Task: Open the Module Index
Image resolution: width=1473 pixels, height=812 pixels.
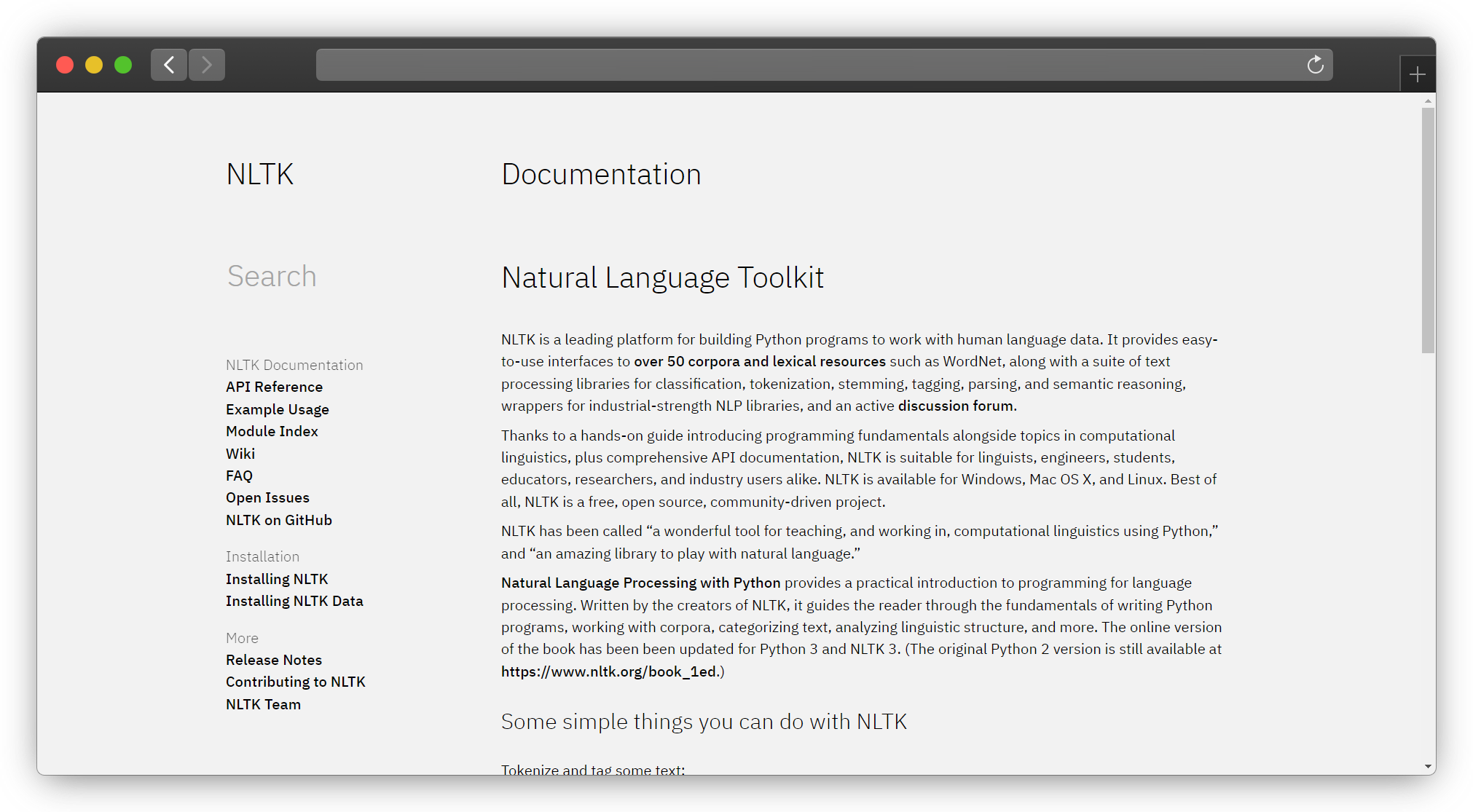Action: click(x=272, y=431)
